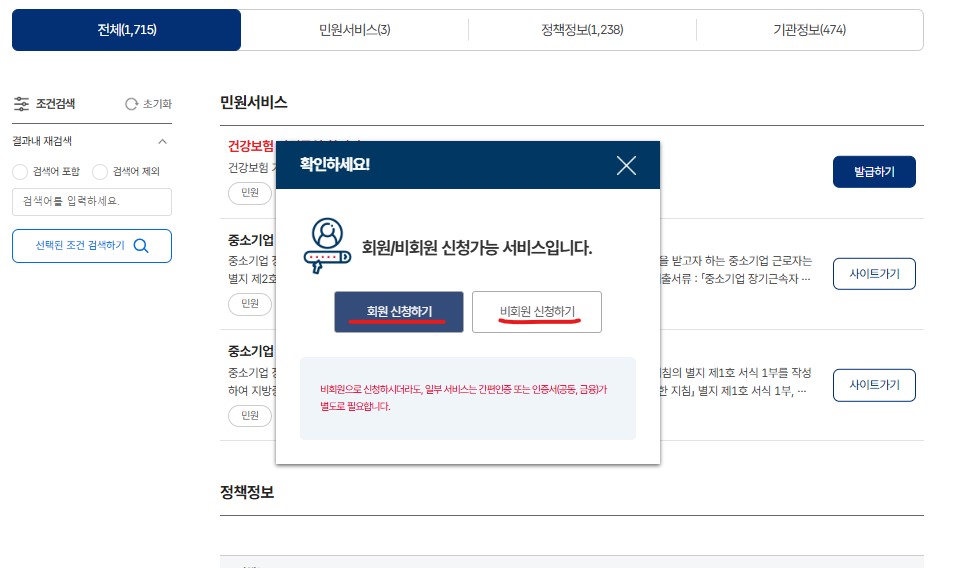
Task: Click the 조건검색 label
Action: (x=55, y=104)
